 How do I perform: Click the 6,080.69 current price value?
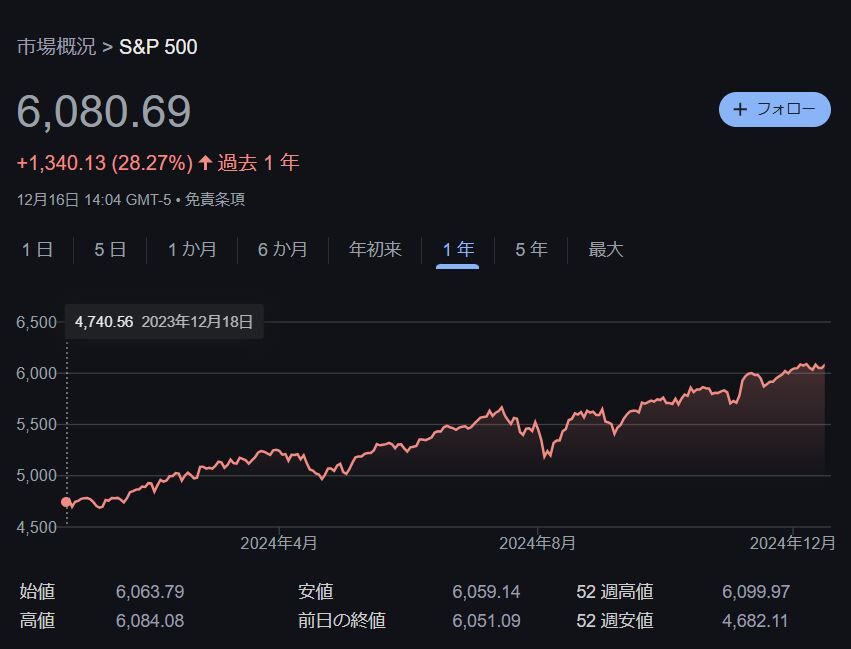[x=104, y=112]
